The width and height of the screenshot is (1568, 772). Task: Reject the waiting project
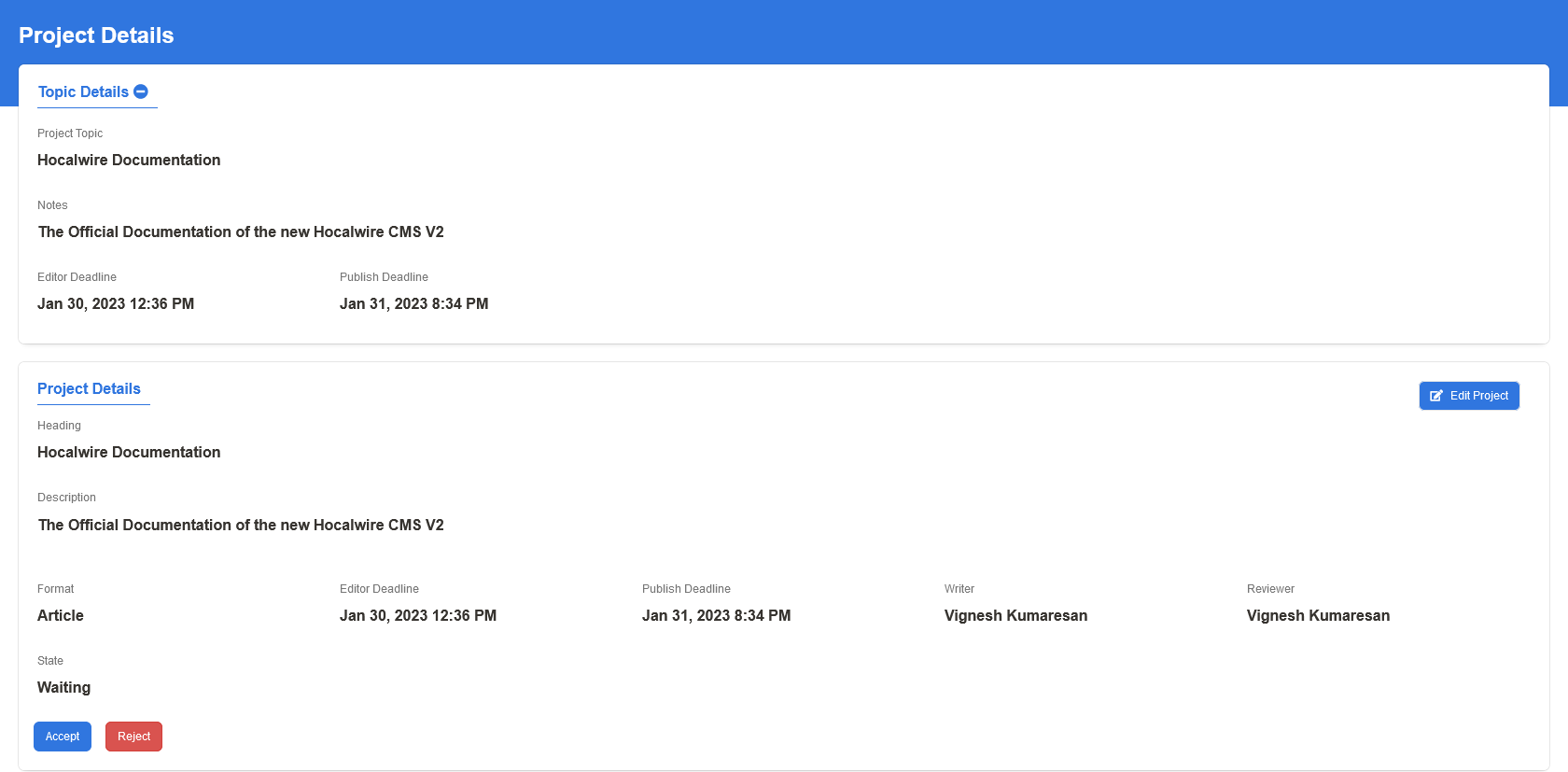click(x=133, y=737)
